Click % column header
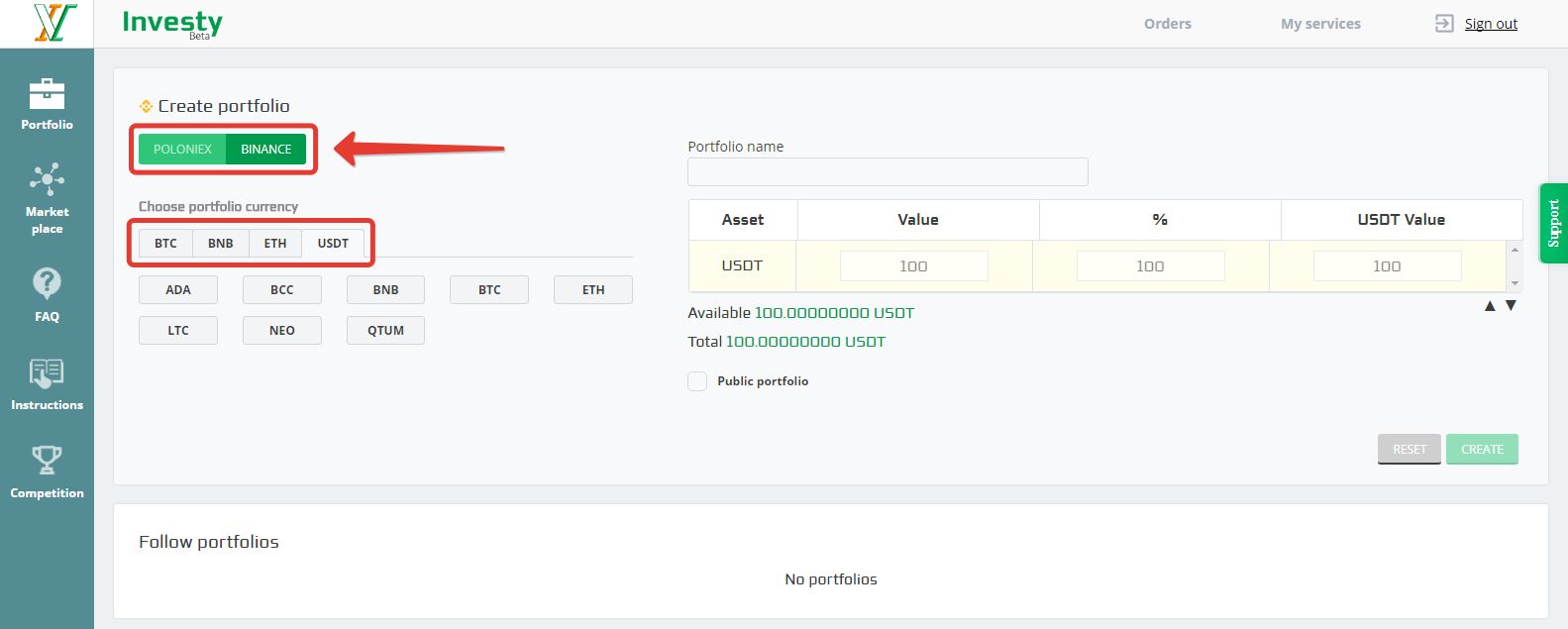 1160,220
